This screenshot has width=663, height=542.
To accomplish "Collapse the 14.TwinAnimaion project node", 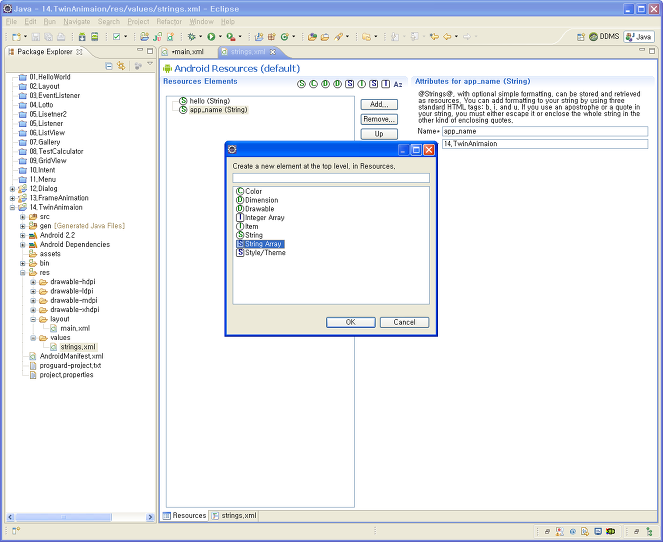I will pos(12,208).
